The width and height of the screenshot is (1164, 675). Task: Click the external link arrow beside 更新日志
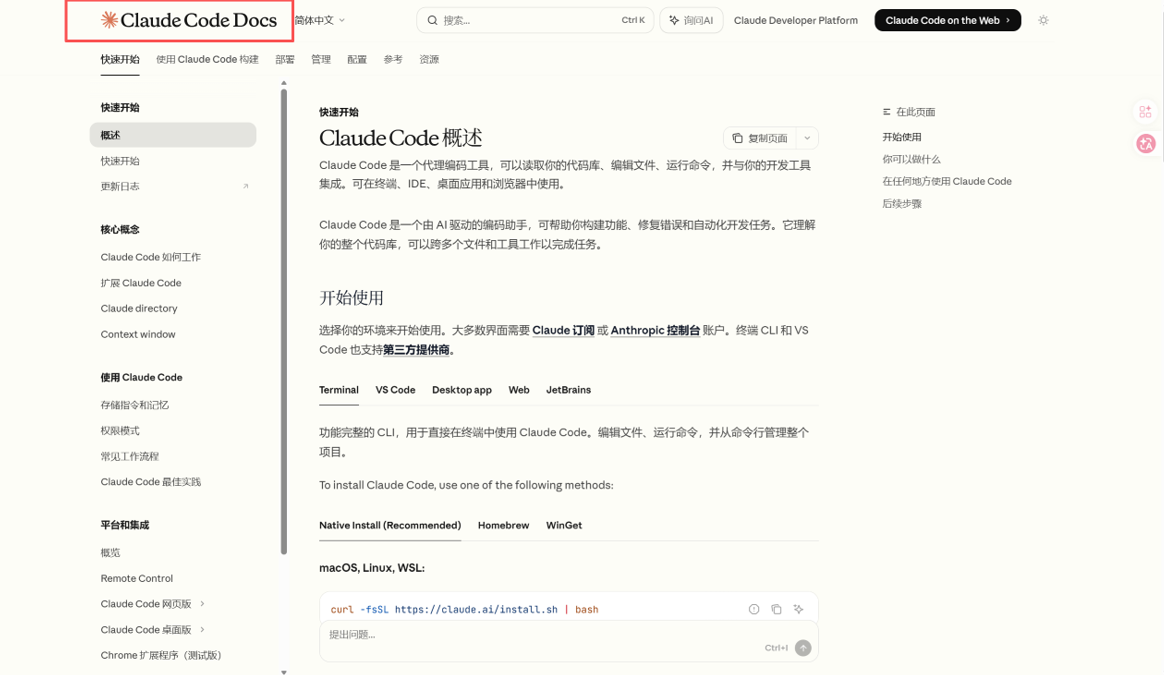click(x=246, y=186)
